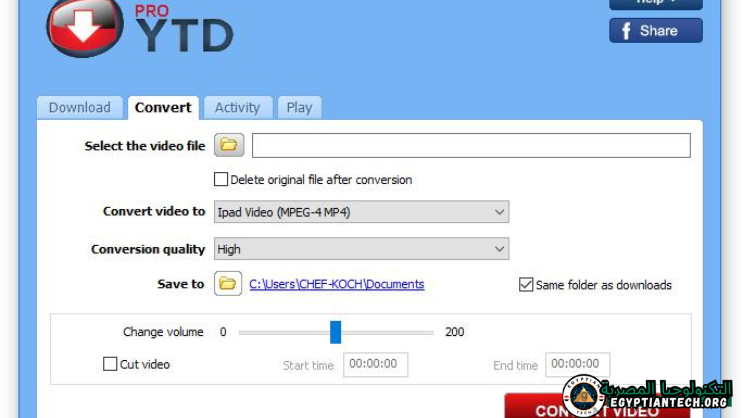Open the C:\Users\CHEF-KOCH\Documents folder link
Viewport: 743px width, 418px height.
click(337, 284)
